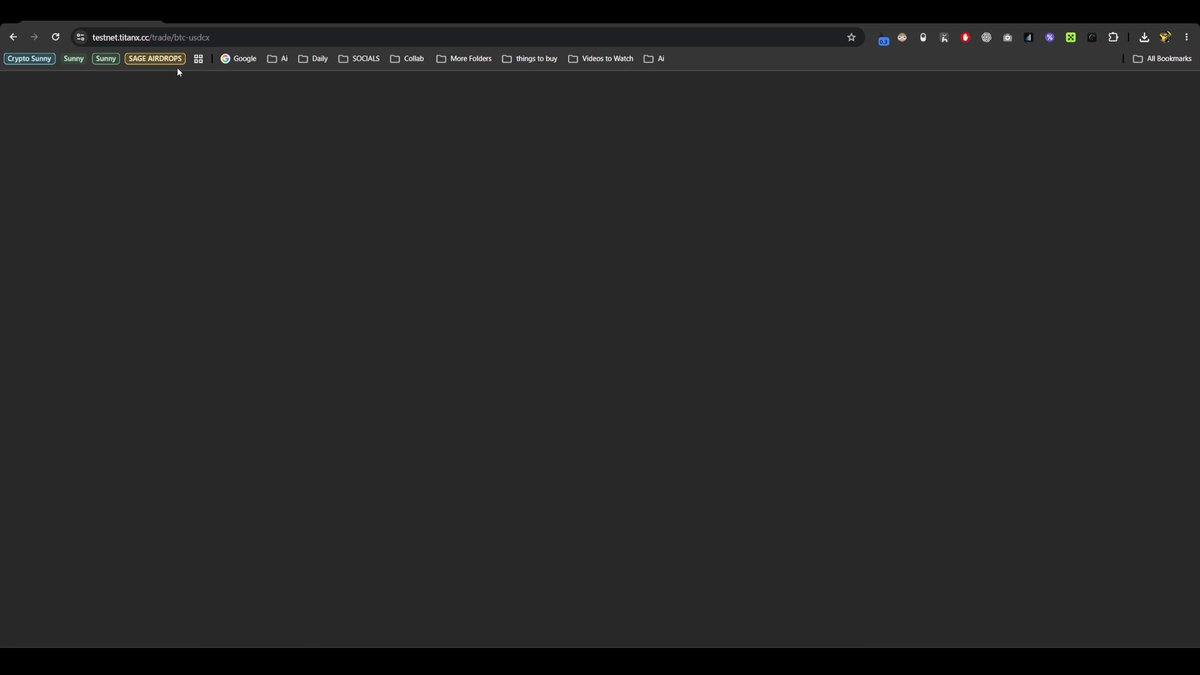Open the Extensions puzzle-piece menu
The image size is (1200, 675).
click(1113, 37)
